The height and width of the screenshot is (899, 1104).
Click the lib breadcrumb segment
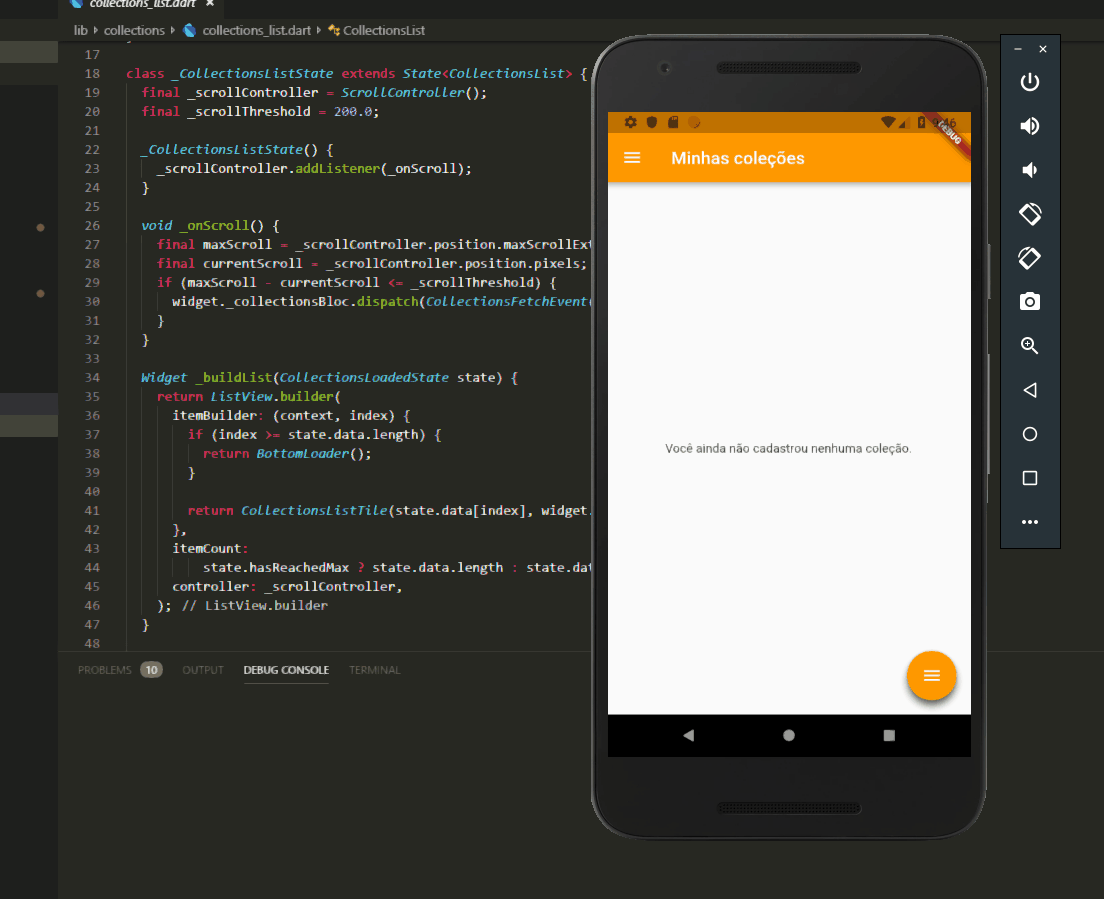[x=81, y=30]
